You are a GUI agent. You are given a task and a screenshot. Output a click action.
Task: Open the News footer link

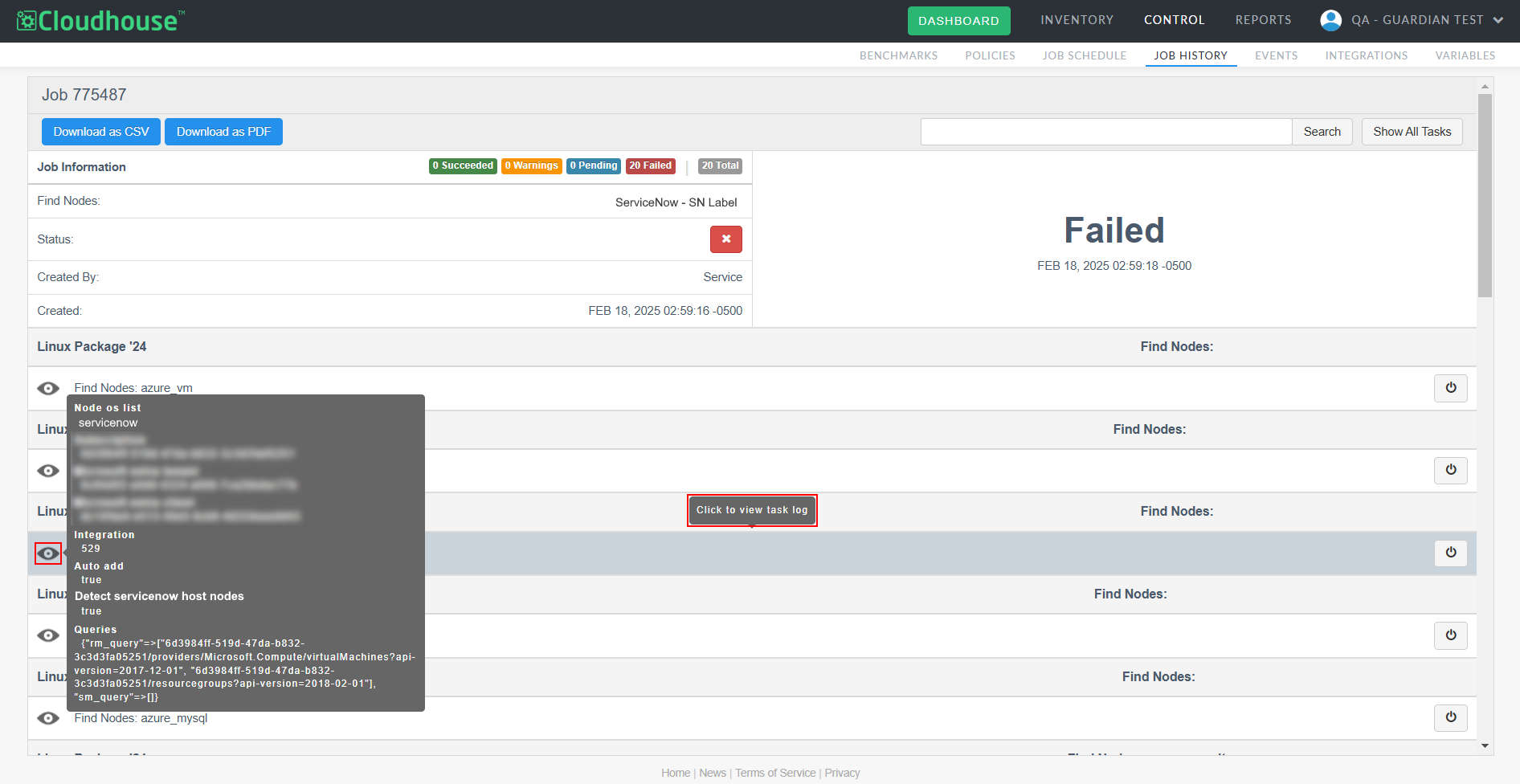713,773
